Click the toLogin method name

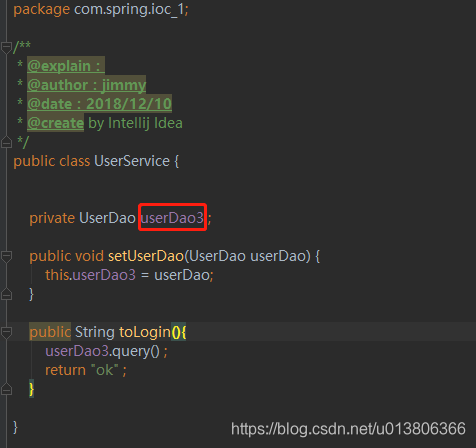[145, 332]
